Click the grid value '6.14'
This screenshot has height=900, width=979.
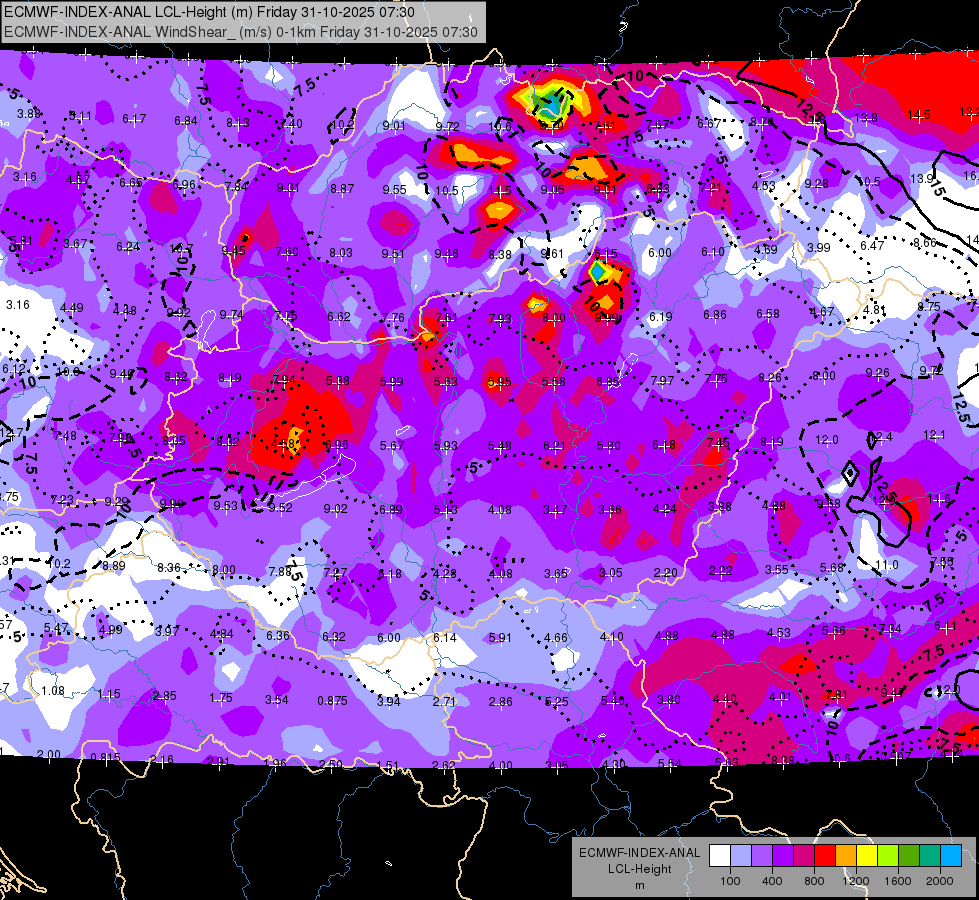pos(445,638)
